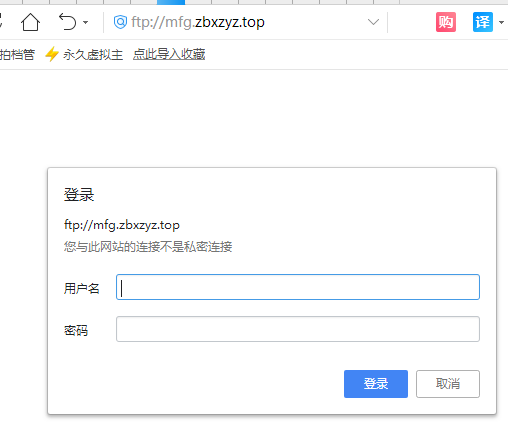Open the translate icon dropdown arrow
Viewport: 508px width, 423px height.
coord(501,22)
